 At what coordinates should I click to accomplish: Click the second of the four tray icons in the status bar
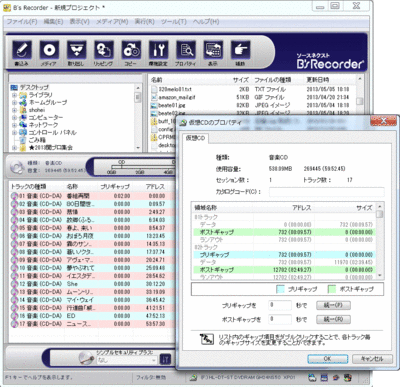[324, 378]
